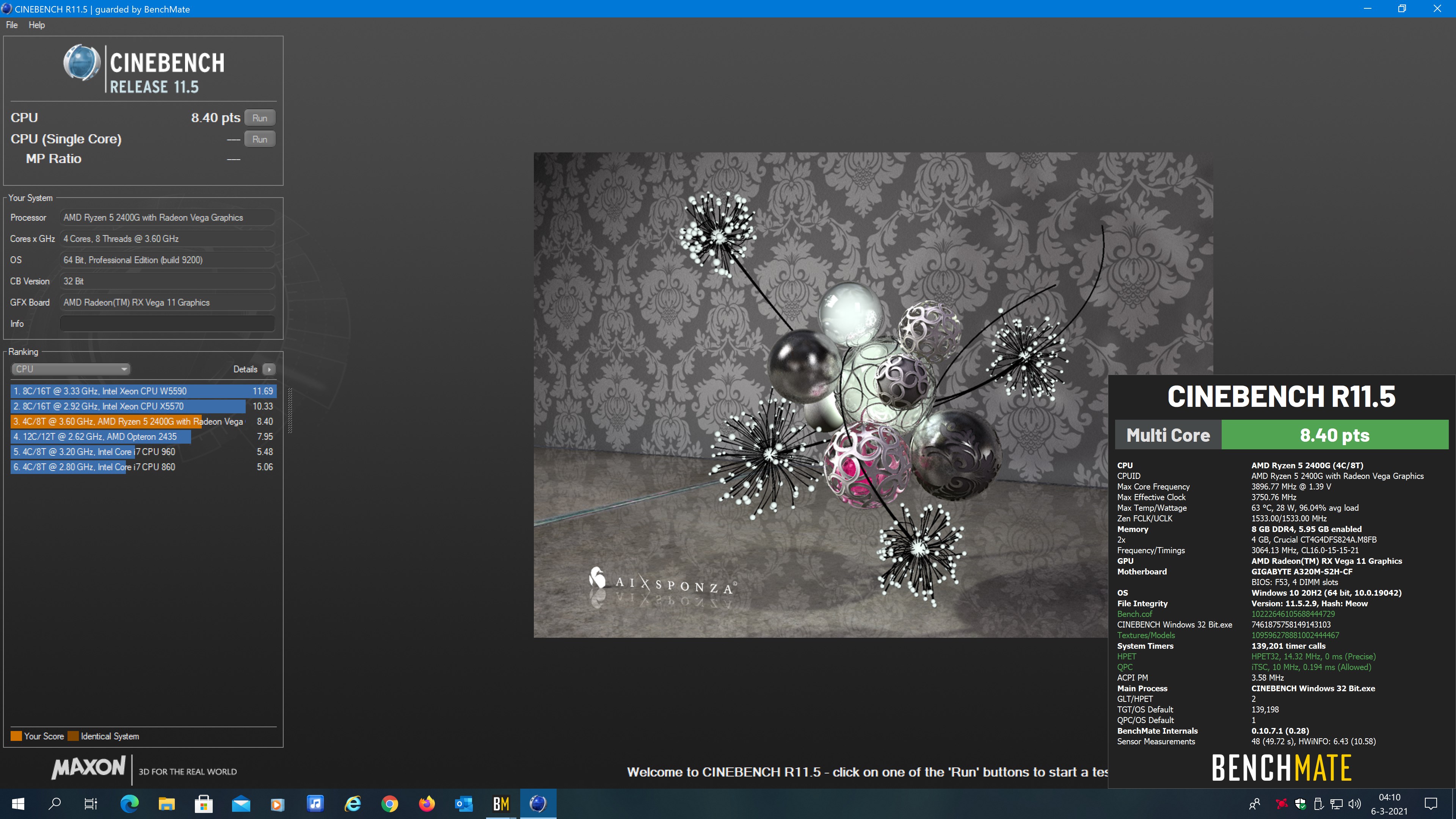Click the ranking panel splitter grip
This screenshot has height=819, width=1456.
[290, 410]
